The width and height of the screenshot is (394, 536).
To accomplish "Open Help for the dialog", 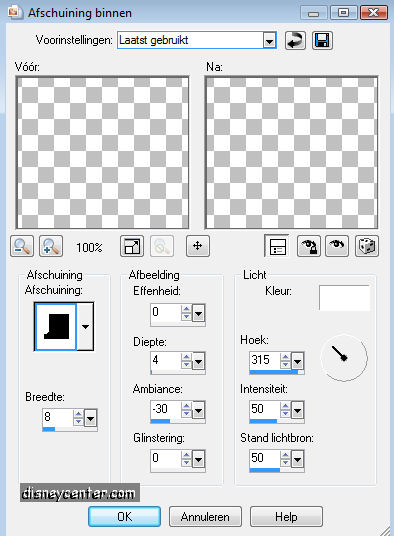I will 286,517.
